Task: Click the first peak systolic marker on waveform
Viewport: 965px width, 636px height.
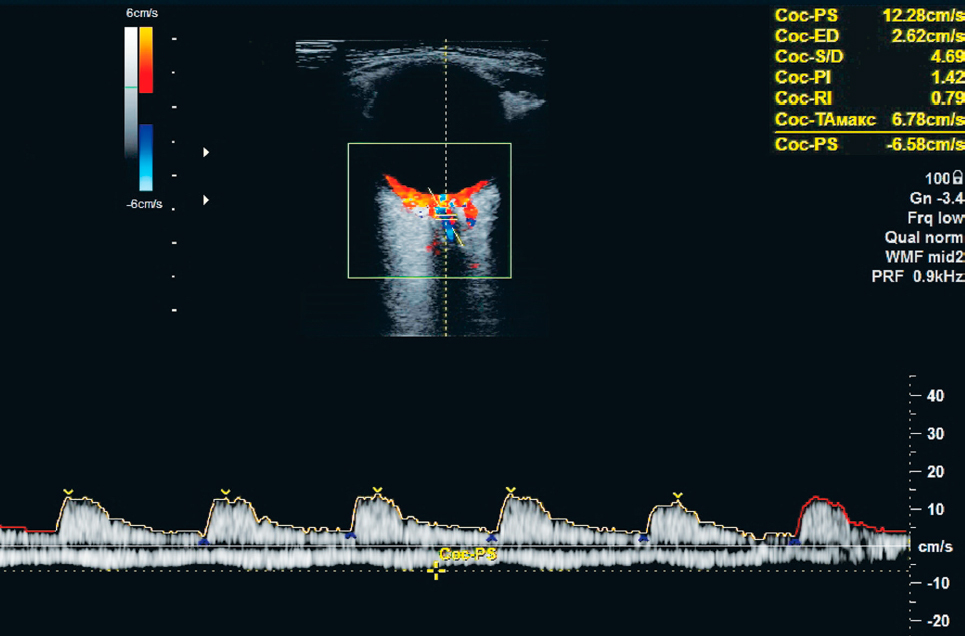Action: pyautogui.click(x=68, y=492)
